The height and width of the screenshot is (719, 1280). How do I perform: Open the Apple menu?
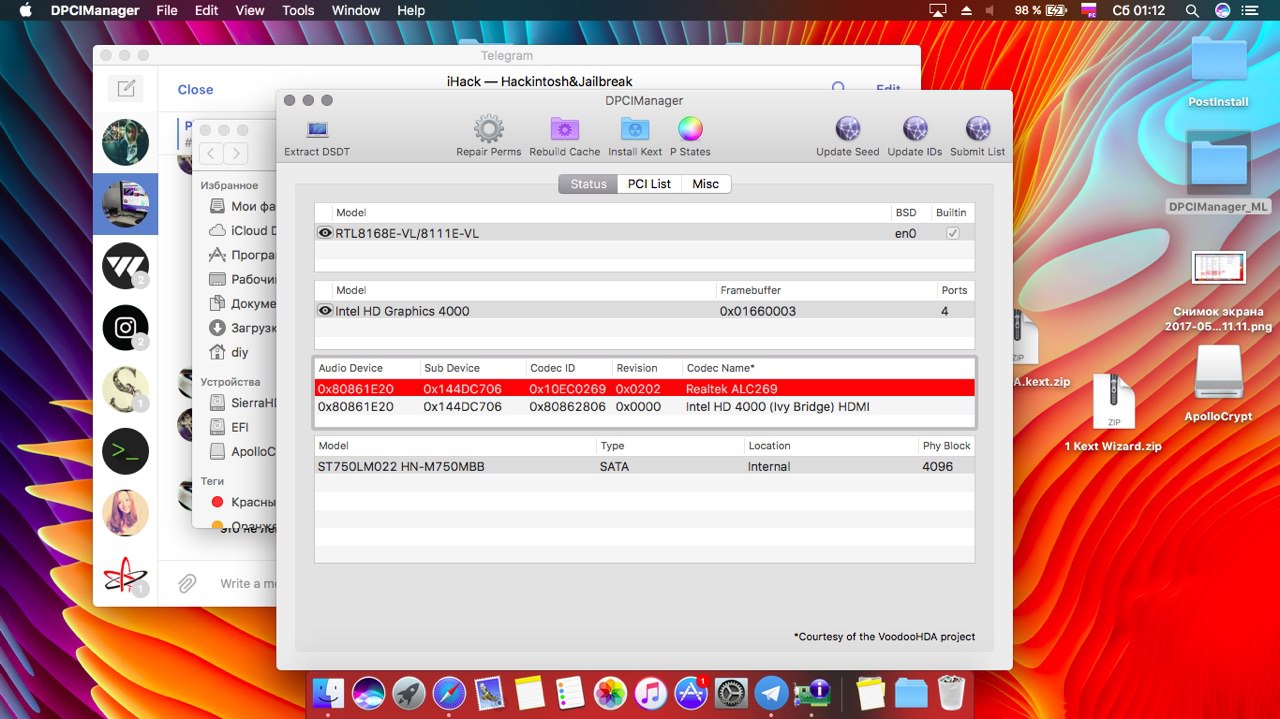point(25,10)
